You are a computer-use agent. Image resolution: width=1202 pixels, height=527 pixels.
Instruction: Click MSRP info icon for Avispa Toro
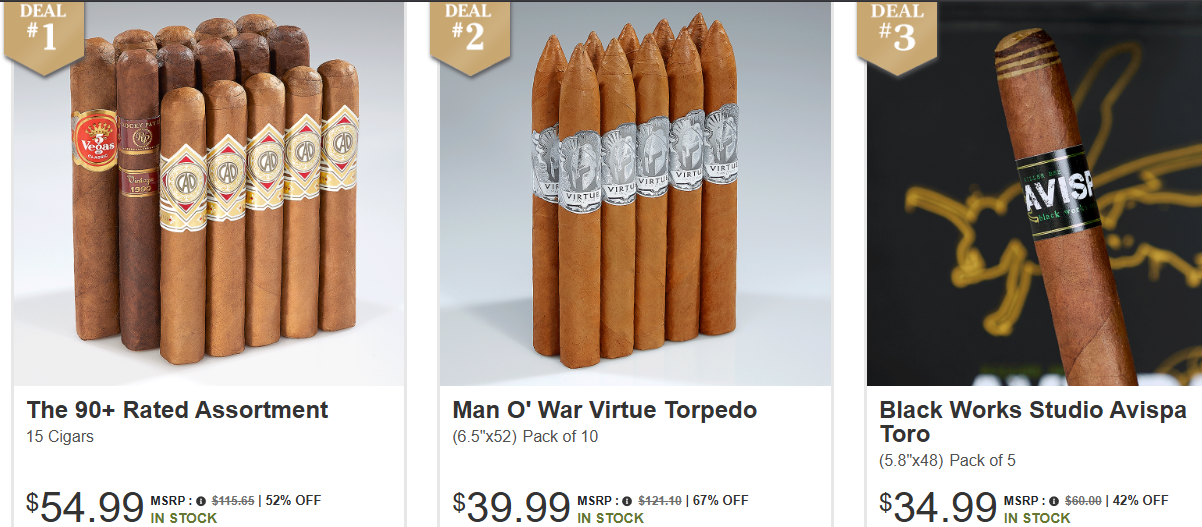(x=1054, y=501)
